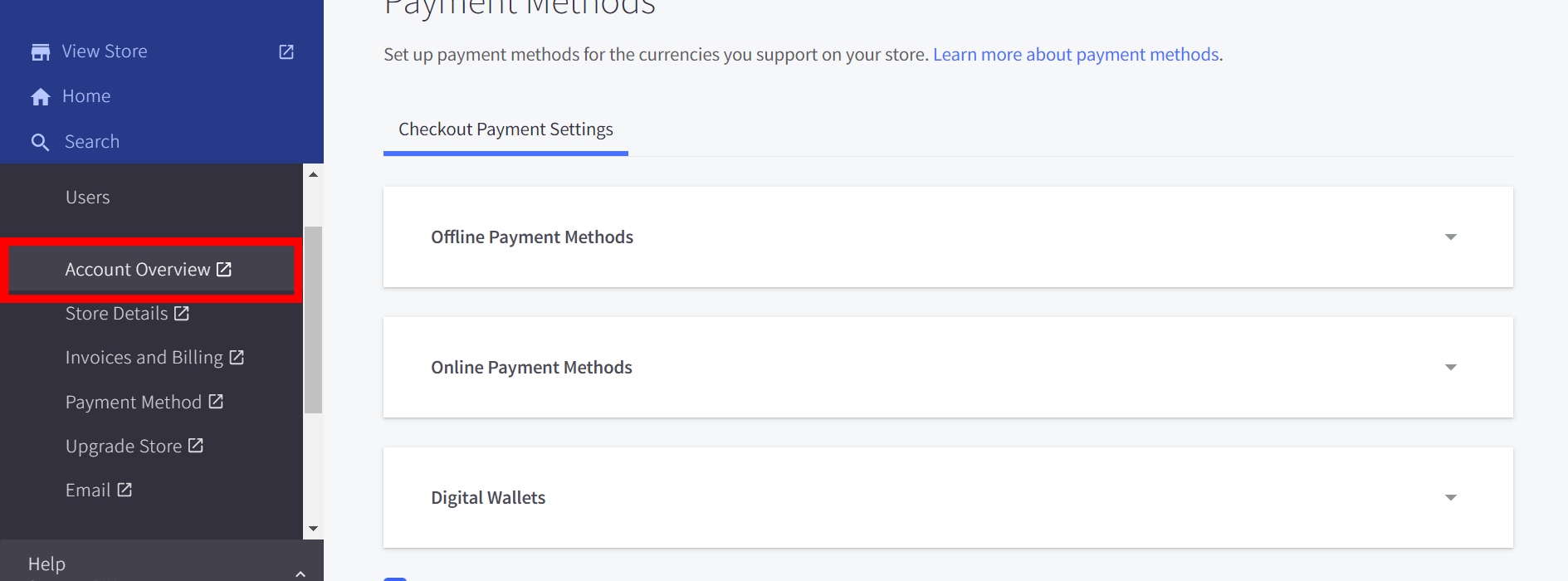The height and width of the screenshot is (581, 1568).
Task: Open Learn more about payment methods link
Action: tap(1076, 55)
